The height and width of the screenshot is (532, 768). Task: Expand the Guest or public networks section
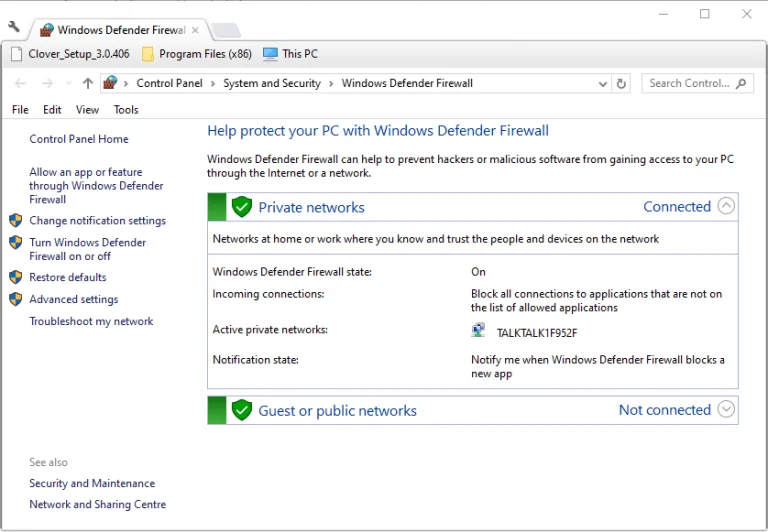coord(727,410)
